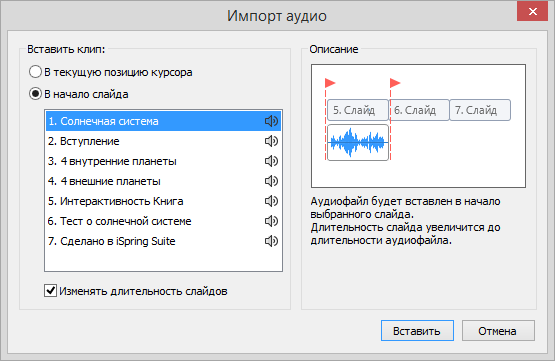Click the 7. Слайд box in preview
The height and width of the screenshot is (361, 555).
click(x=480, y=110)
